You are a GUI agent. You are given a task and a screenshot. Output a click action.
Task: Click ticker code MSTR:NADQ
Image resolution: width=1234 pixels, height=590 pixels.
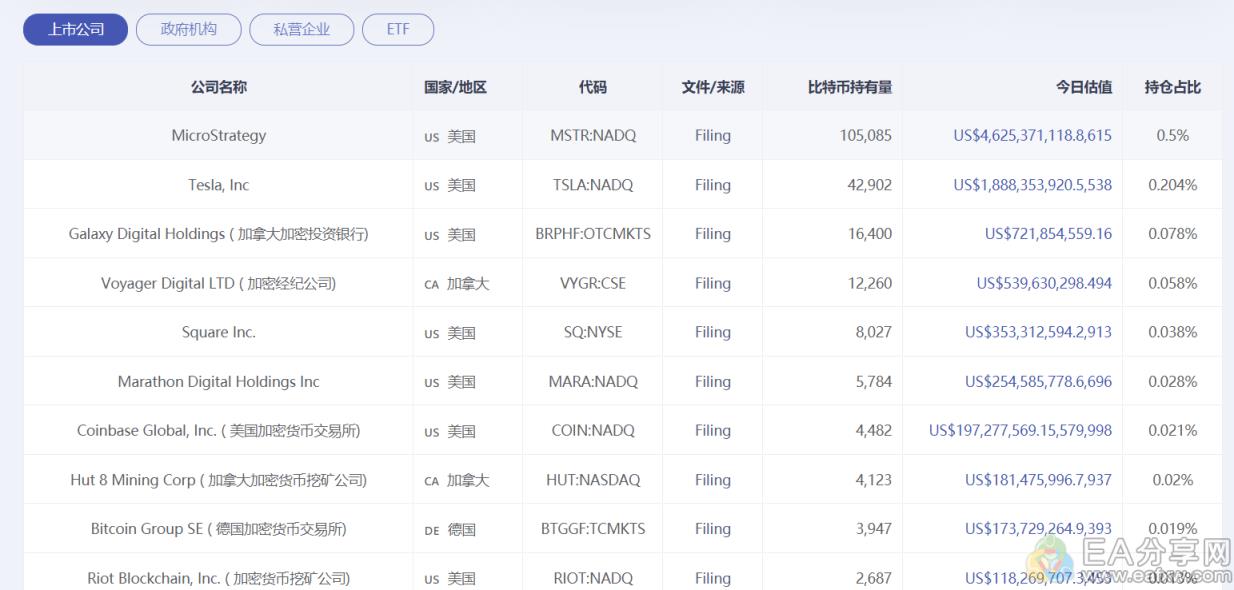(x=593, y=135)
